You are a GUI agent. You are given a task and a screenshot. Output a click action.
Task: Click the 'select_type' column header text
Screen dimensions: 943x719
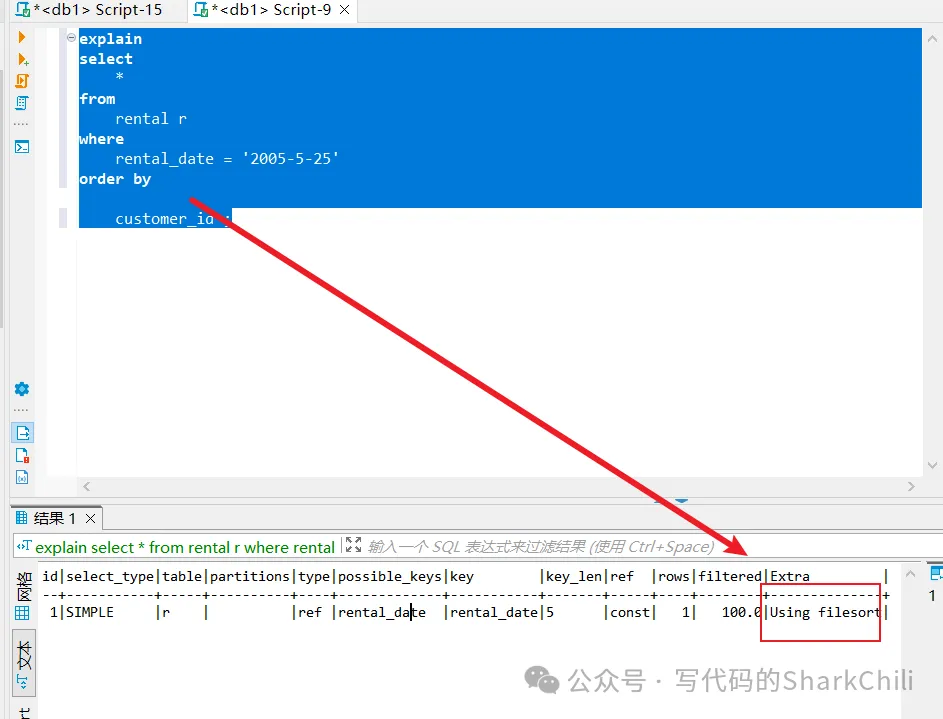110,577
